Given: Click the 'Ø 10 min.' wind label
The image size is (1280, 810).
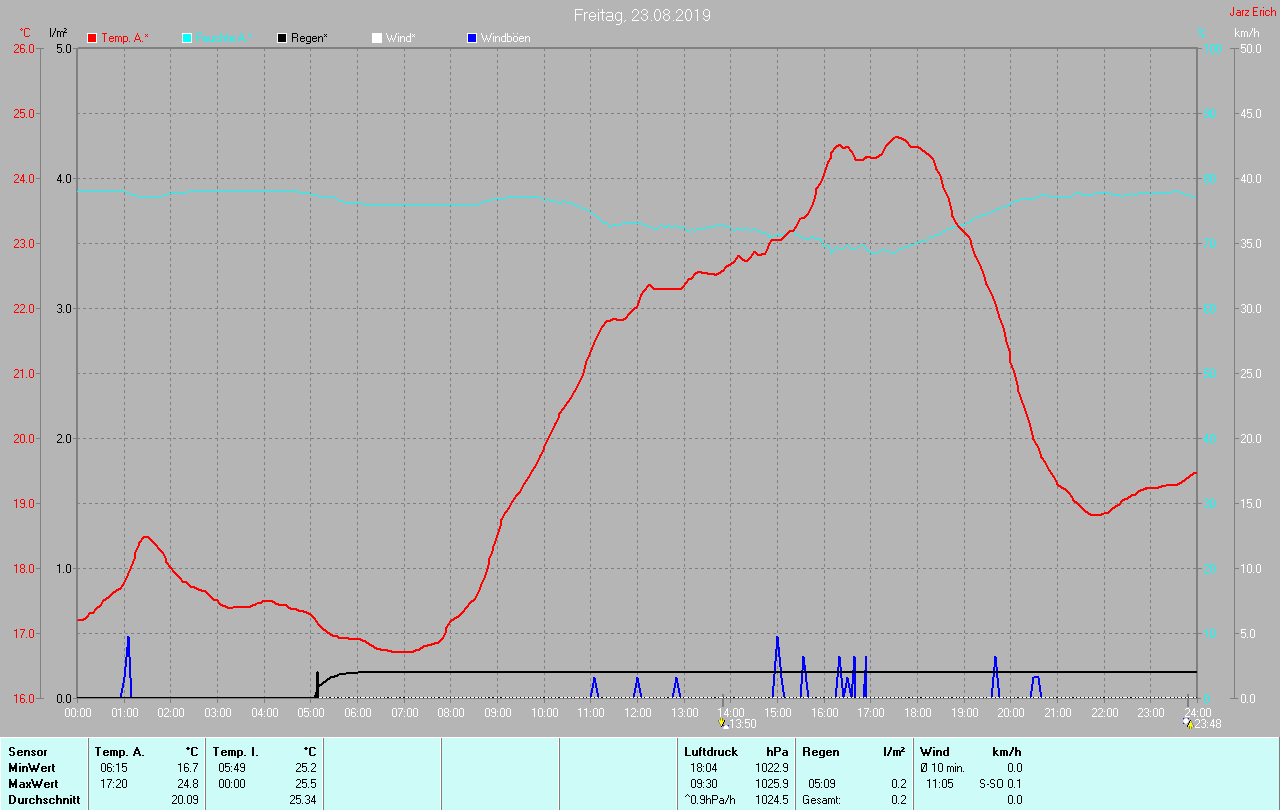Looking at the screenshot, I should pyautogui.click(x=944, y=767).
